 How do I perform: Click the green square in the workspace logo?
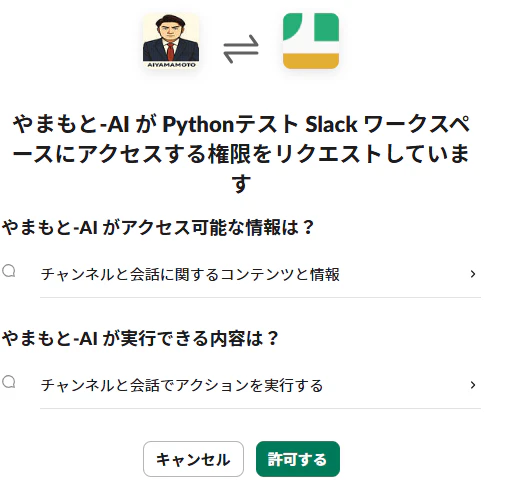pyautogui.click(x=326, y=27)
